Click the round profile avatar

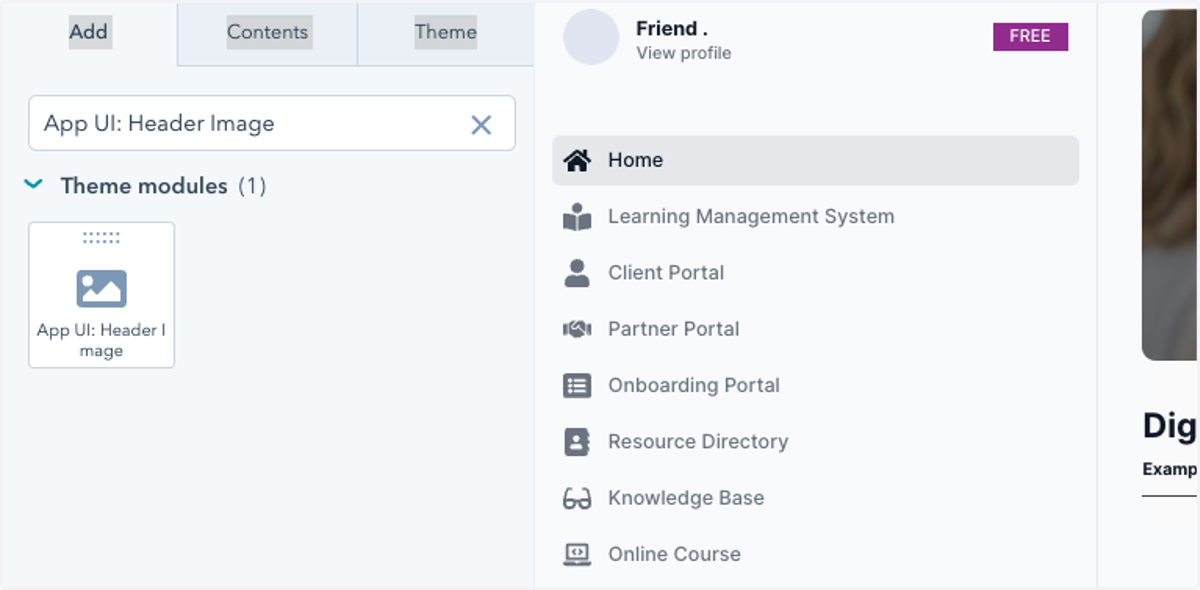(591, 37)
